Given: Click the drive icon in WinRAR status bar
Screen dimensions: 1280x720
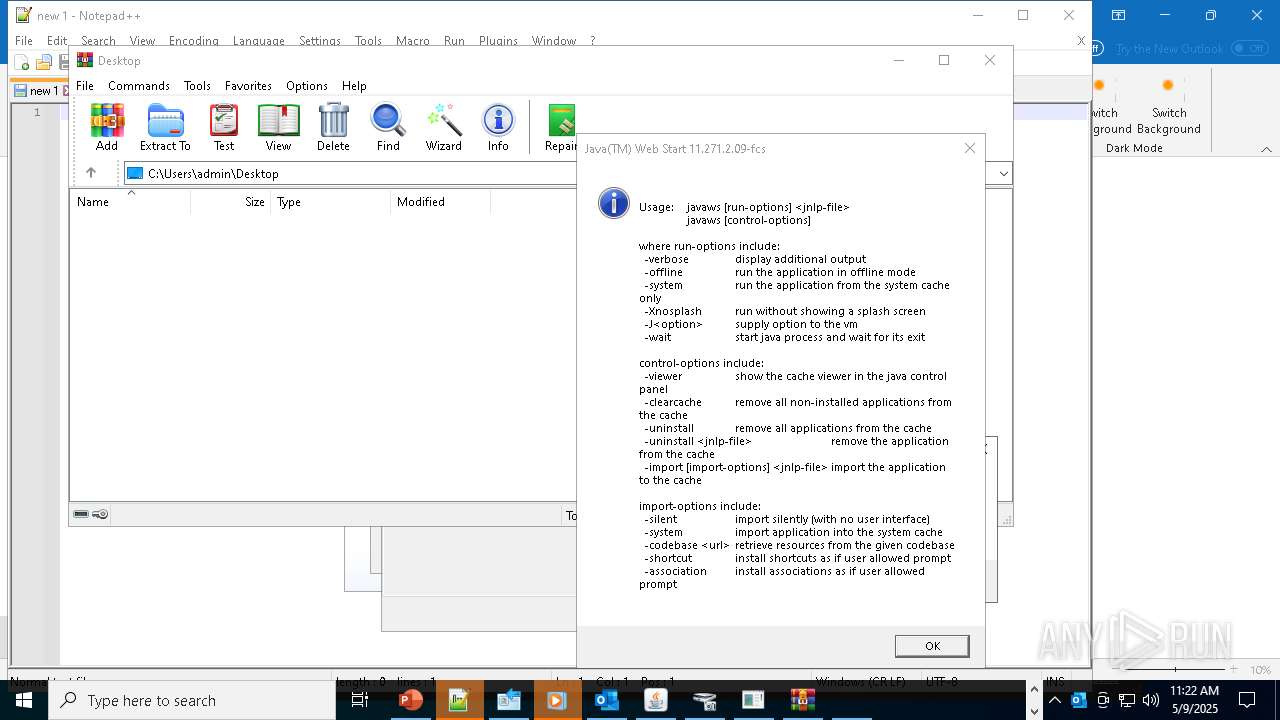Looking at the screenshot, I should coord(81,514).
